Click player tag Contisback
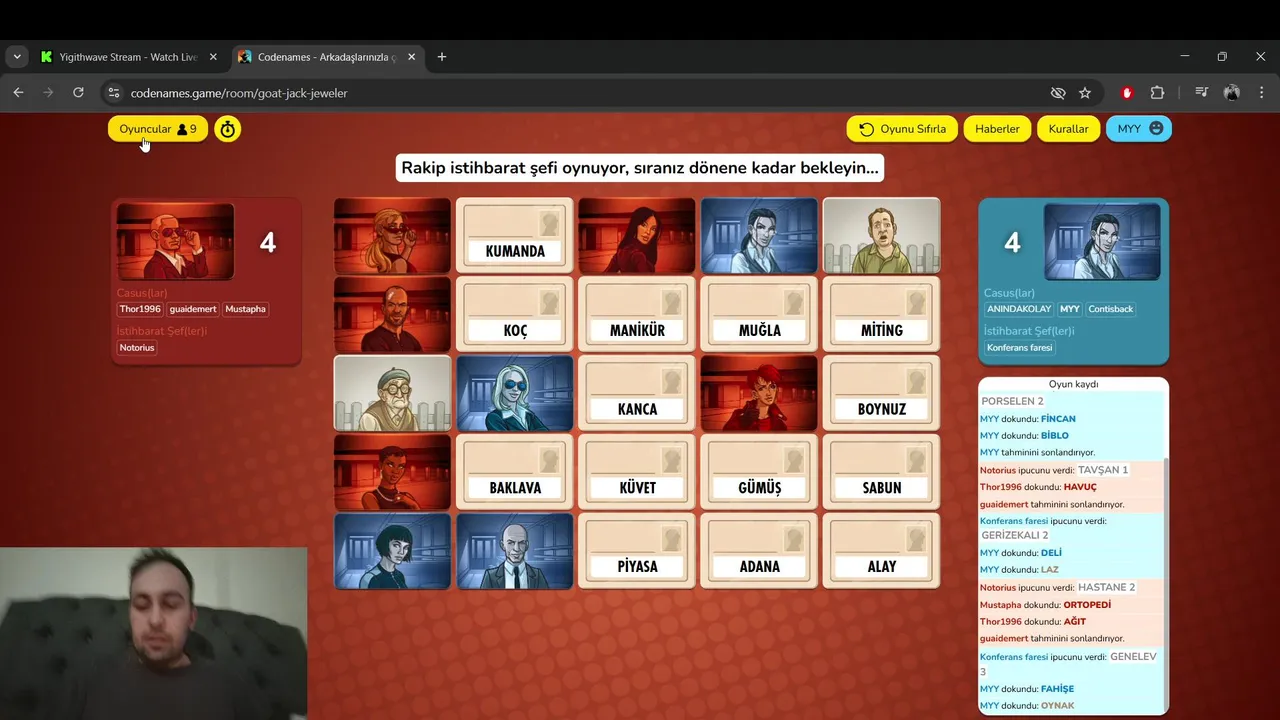This screenshot has width=1280, height=720. tap(1111, 309)
